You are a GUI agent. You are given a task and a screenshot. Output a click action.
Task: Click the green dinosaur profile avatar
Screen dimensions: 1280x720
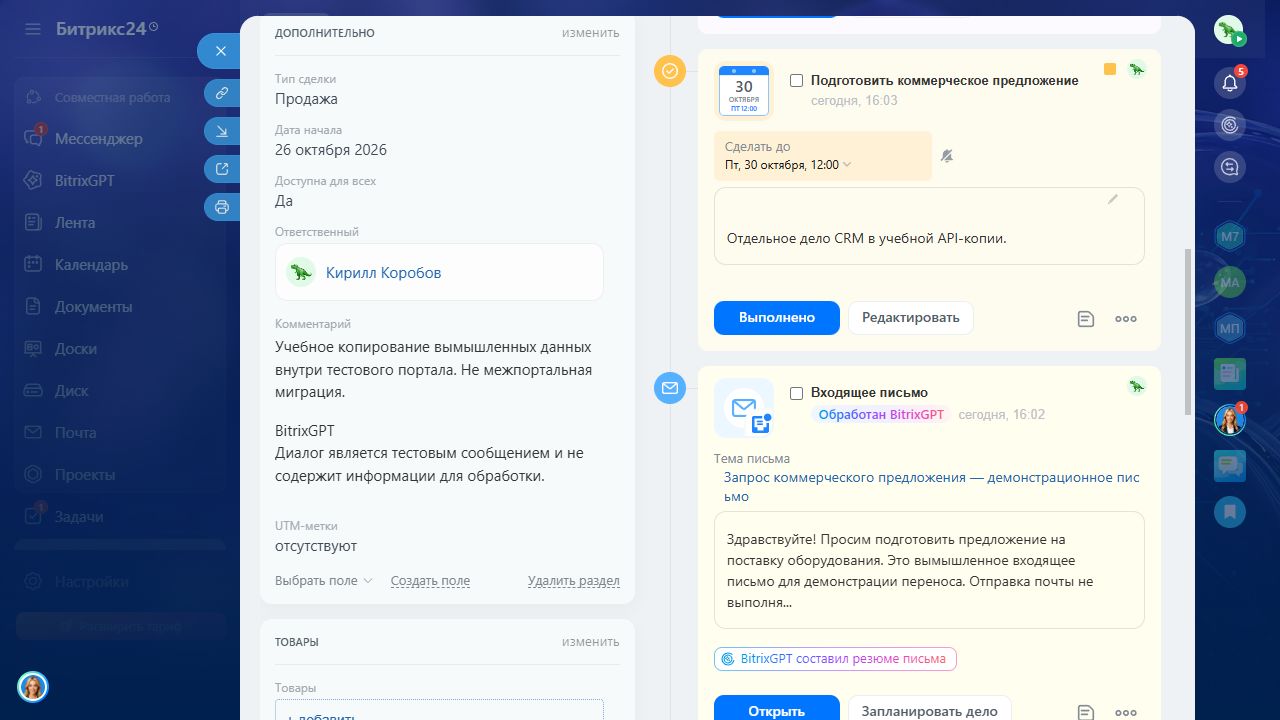(1230, 31)
